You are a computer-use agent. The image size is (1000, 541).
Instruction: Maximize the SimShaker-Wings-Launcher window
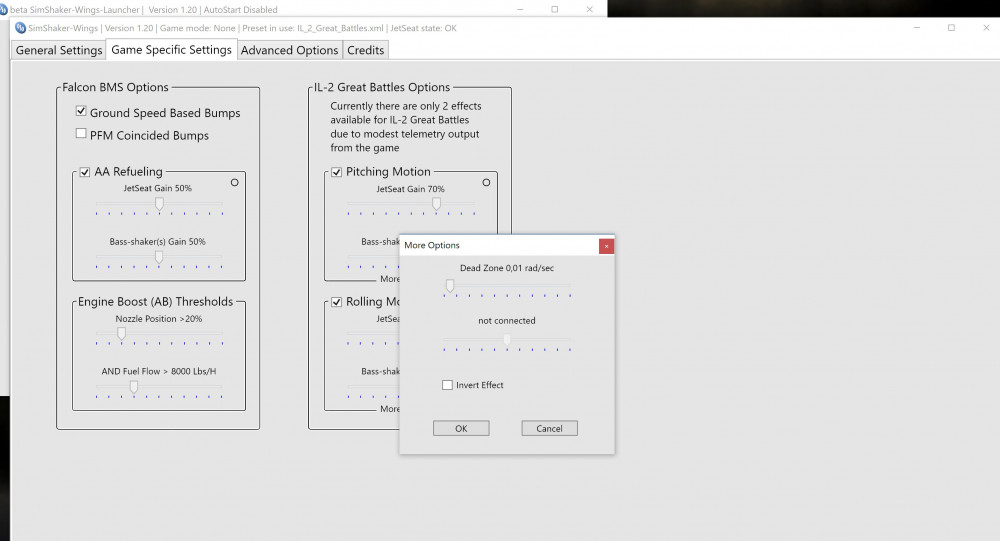555,10
